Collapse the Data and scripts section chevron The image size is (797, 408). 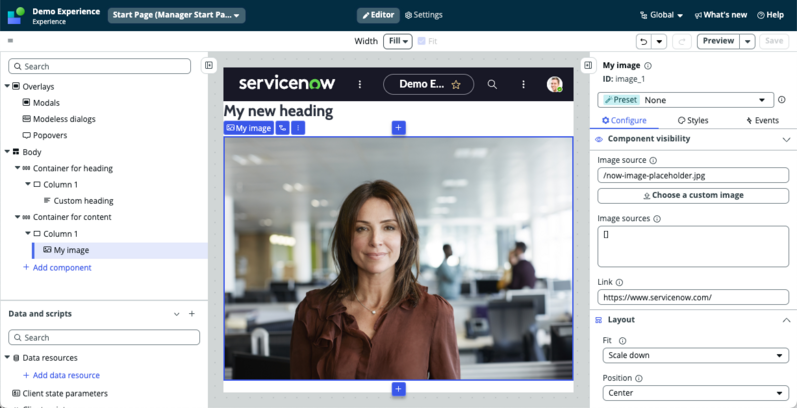(176, 314)
